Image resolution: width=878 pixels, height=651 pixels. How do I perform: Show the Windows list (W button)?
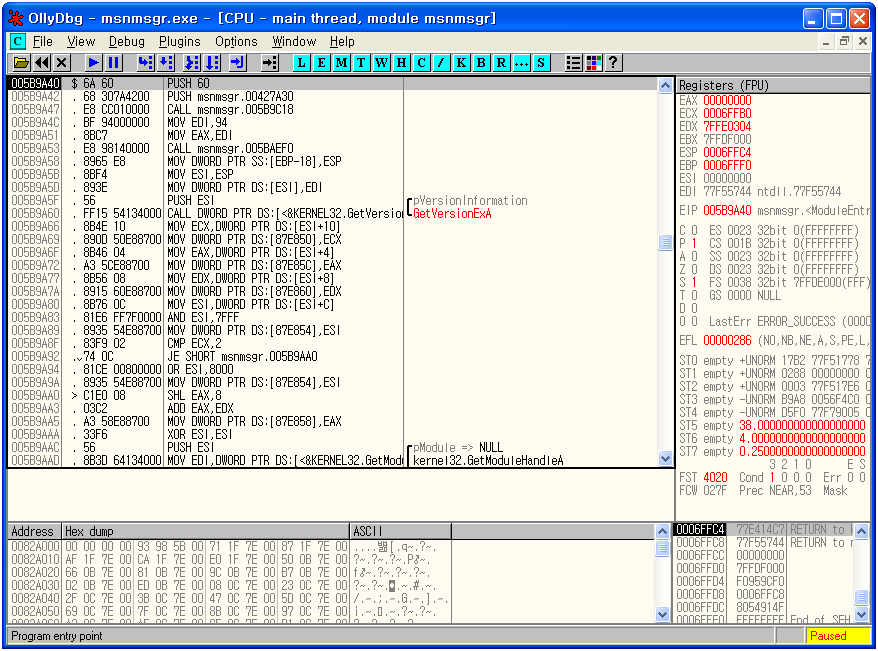[381, 63]
